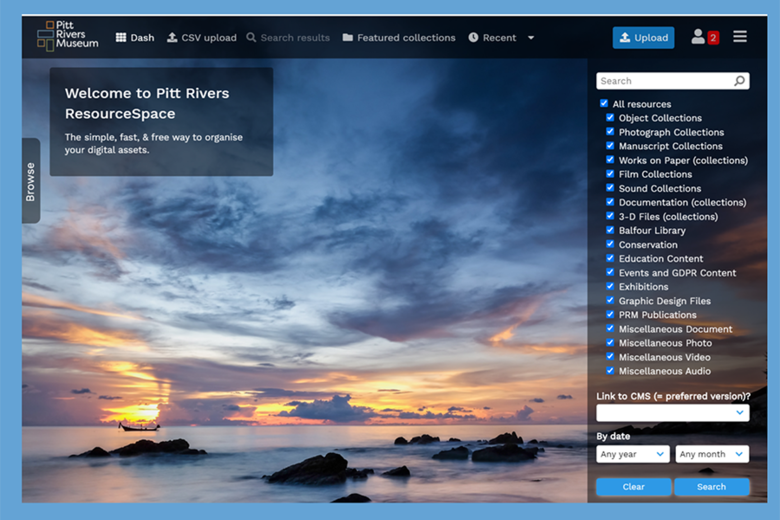Click the blue Search button
This screenshot has height=520, width=780.
point(711,487)
